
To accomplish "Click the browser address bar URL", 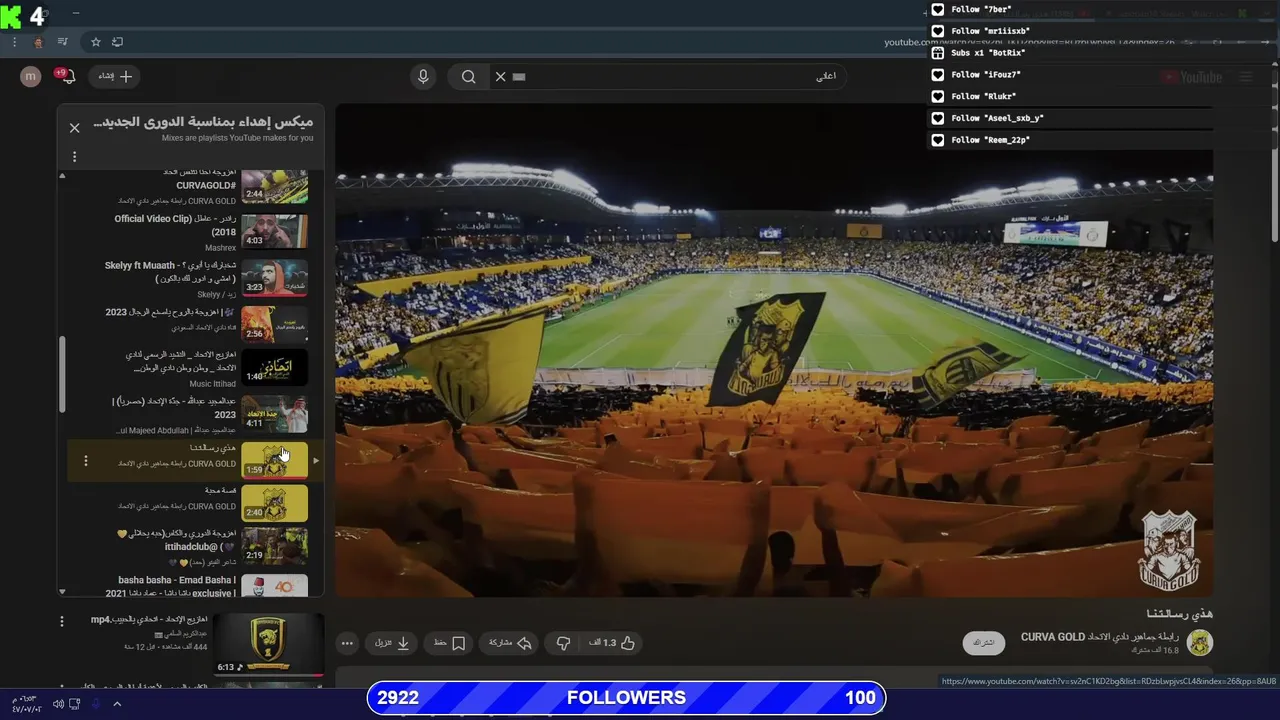I will point(1028,42).
